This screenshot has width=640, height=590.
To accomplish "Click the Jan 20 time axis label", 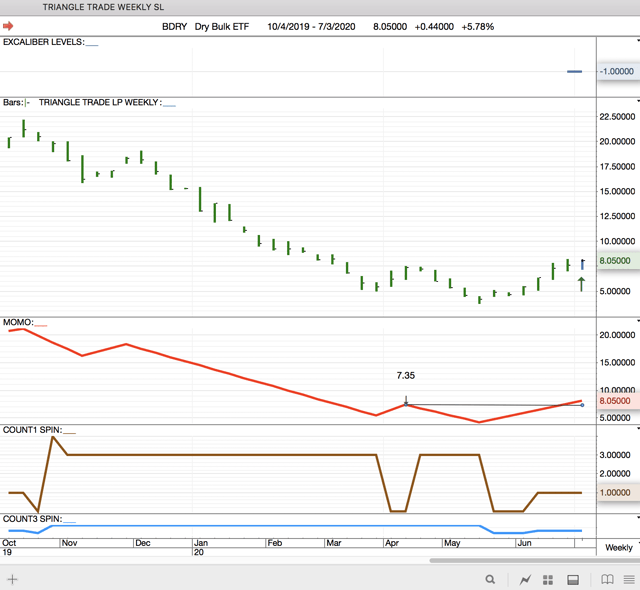I will tap(200, 548).
